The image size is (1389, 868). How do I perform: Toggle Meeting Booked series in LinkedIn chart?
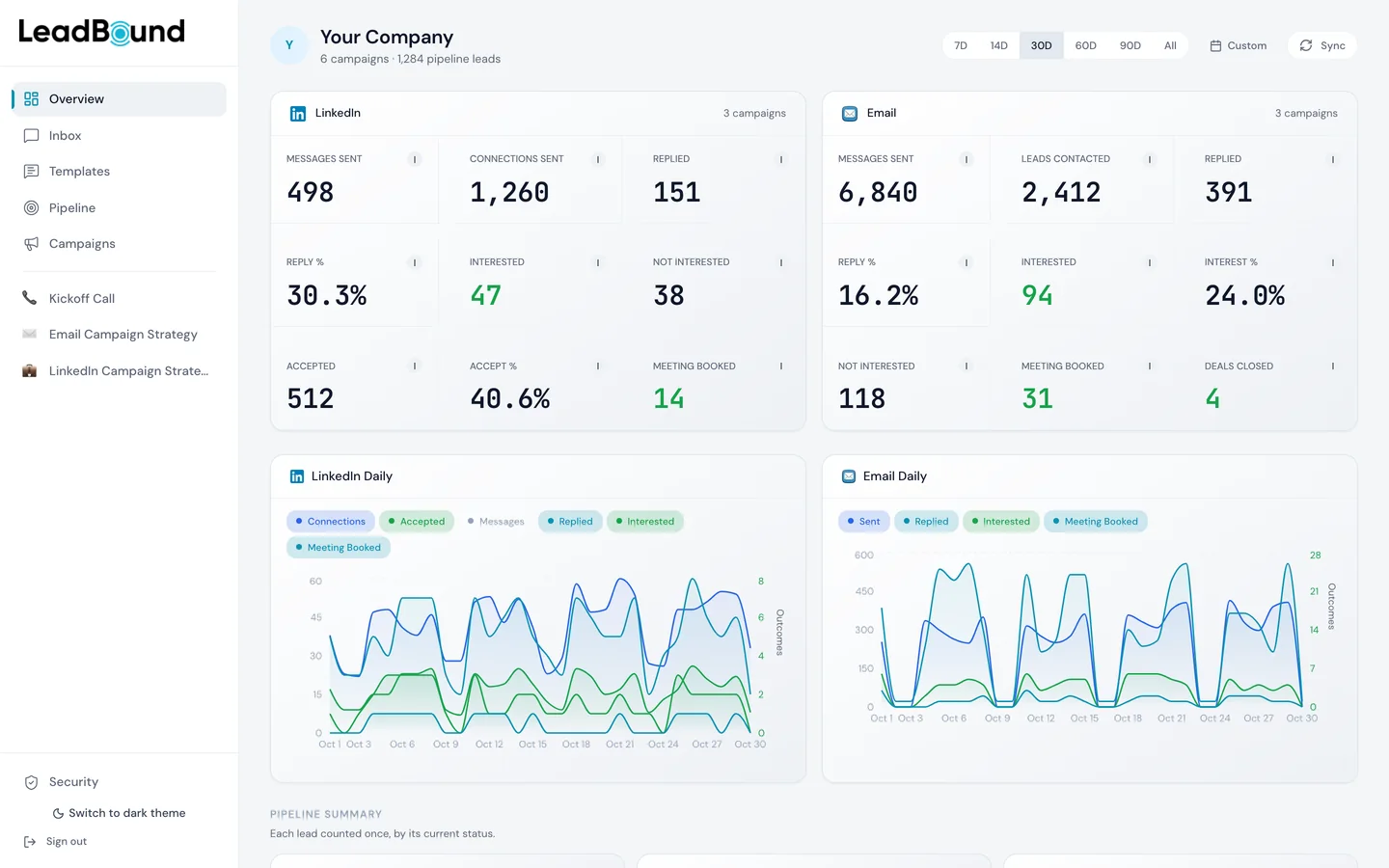click(339, 548)
